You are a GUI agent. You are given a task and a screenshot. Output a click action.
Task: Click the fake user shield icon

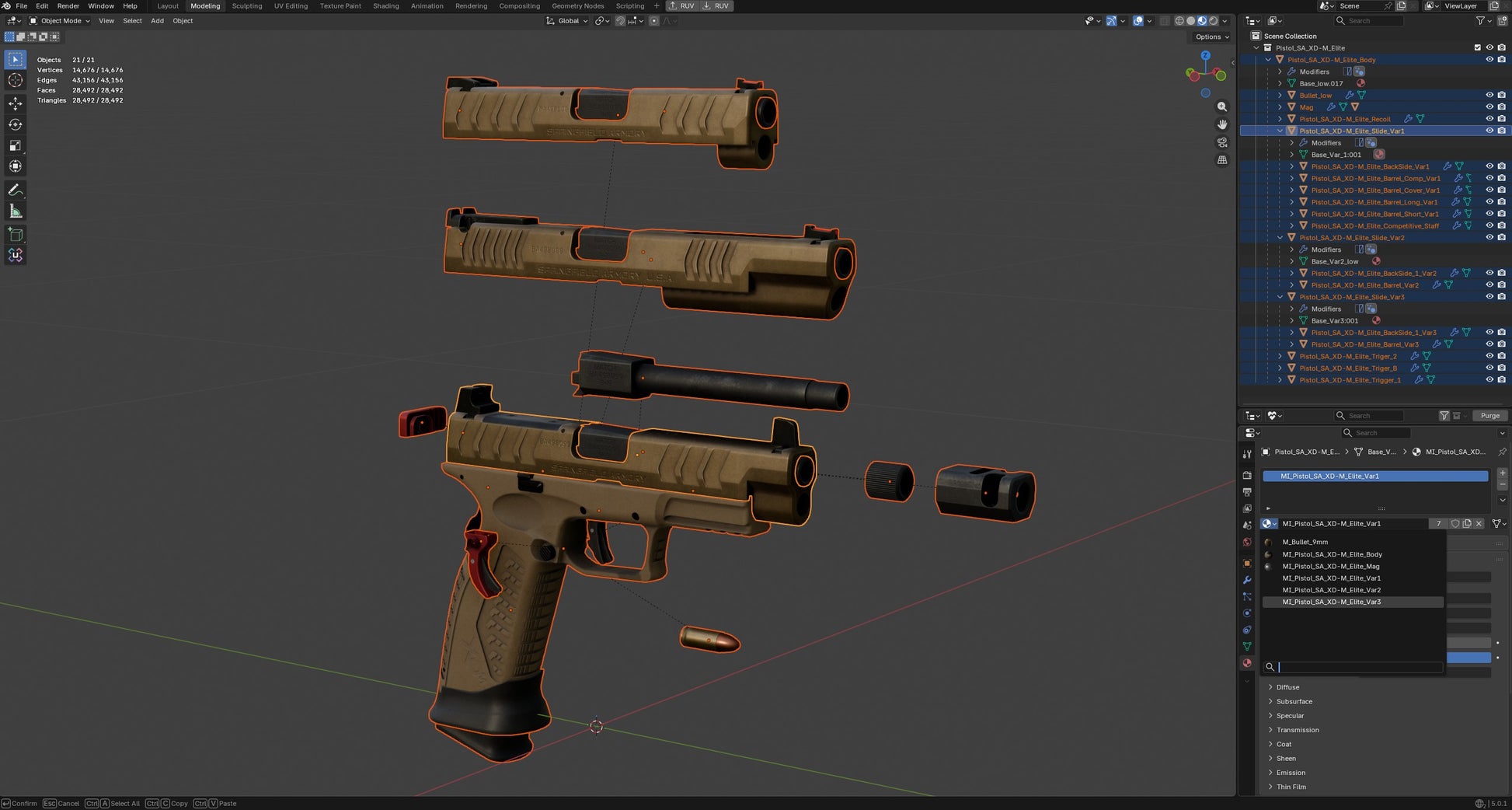coord(1455,524)
